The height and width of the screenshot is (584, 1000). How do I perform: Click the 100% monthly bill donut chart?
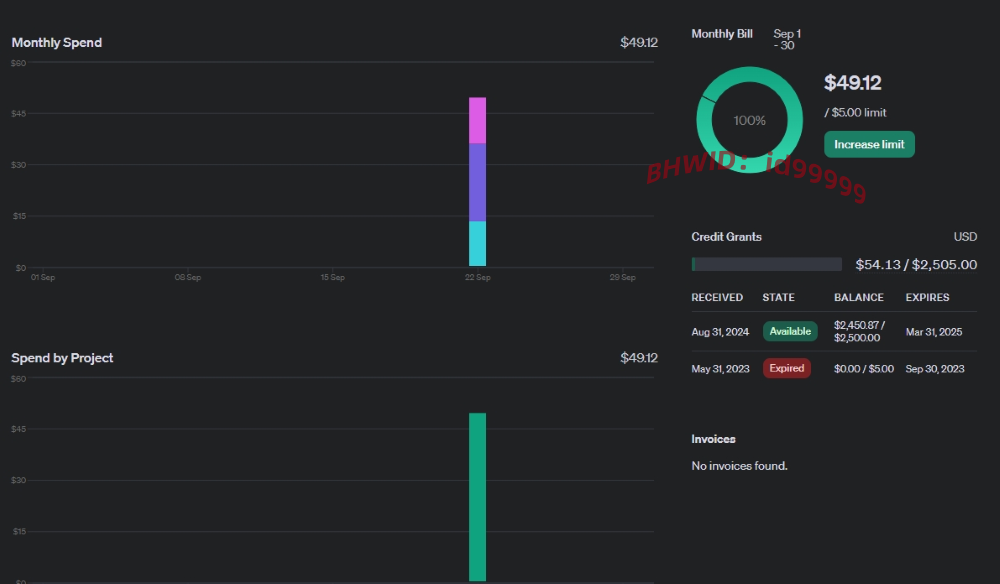pos(749,120)
